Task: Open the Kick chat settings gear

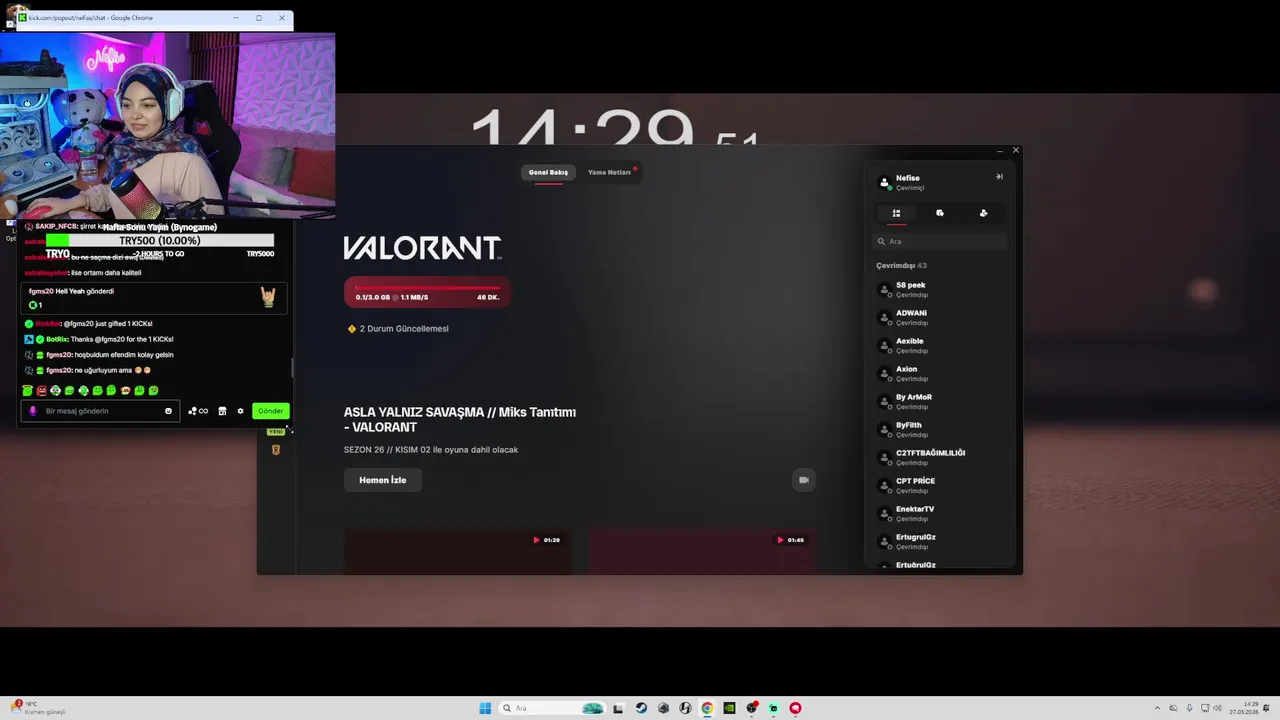Action: point(240,411)
